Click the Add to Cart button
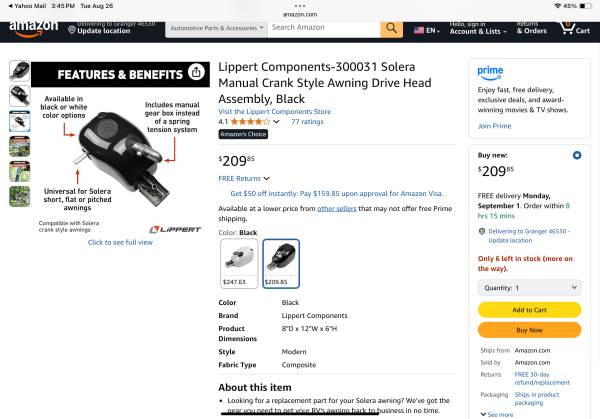Screen dimensions: 600x419 (530, 310)
